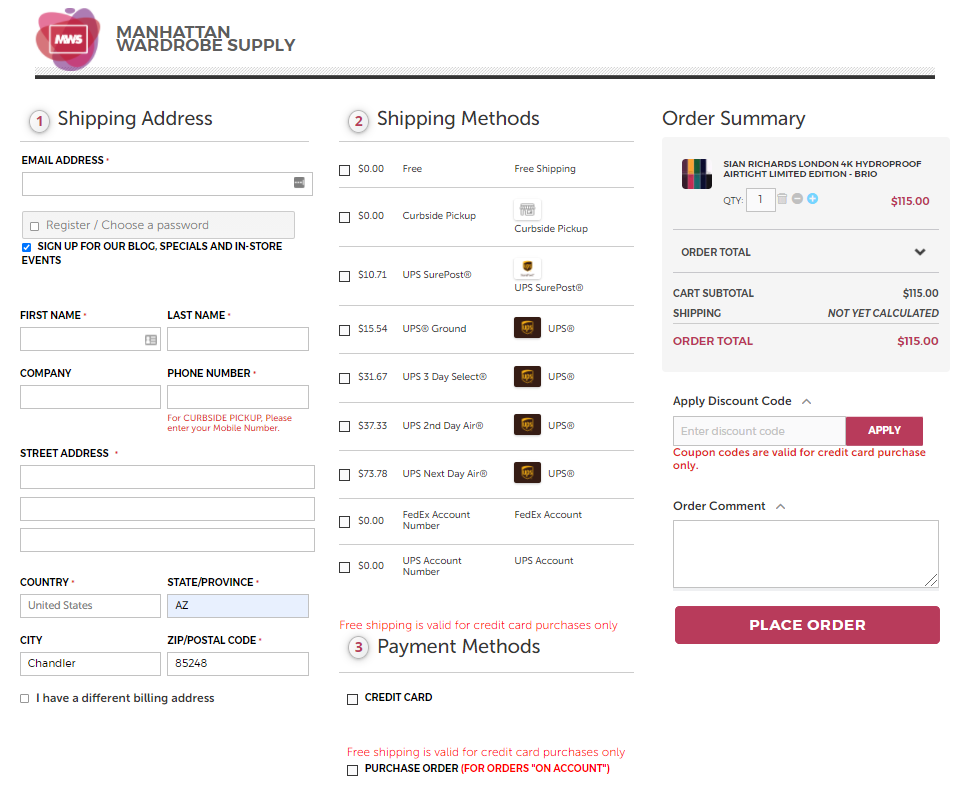Choose Purchase Order payment method
The height and width of the screenshot is (794, 971).
tap(352, 770)
